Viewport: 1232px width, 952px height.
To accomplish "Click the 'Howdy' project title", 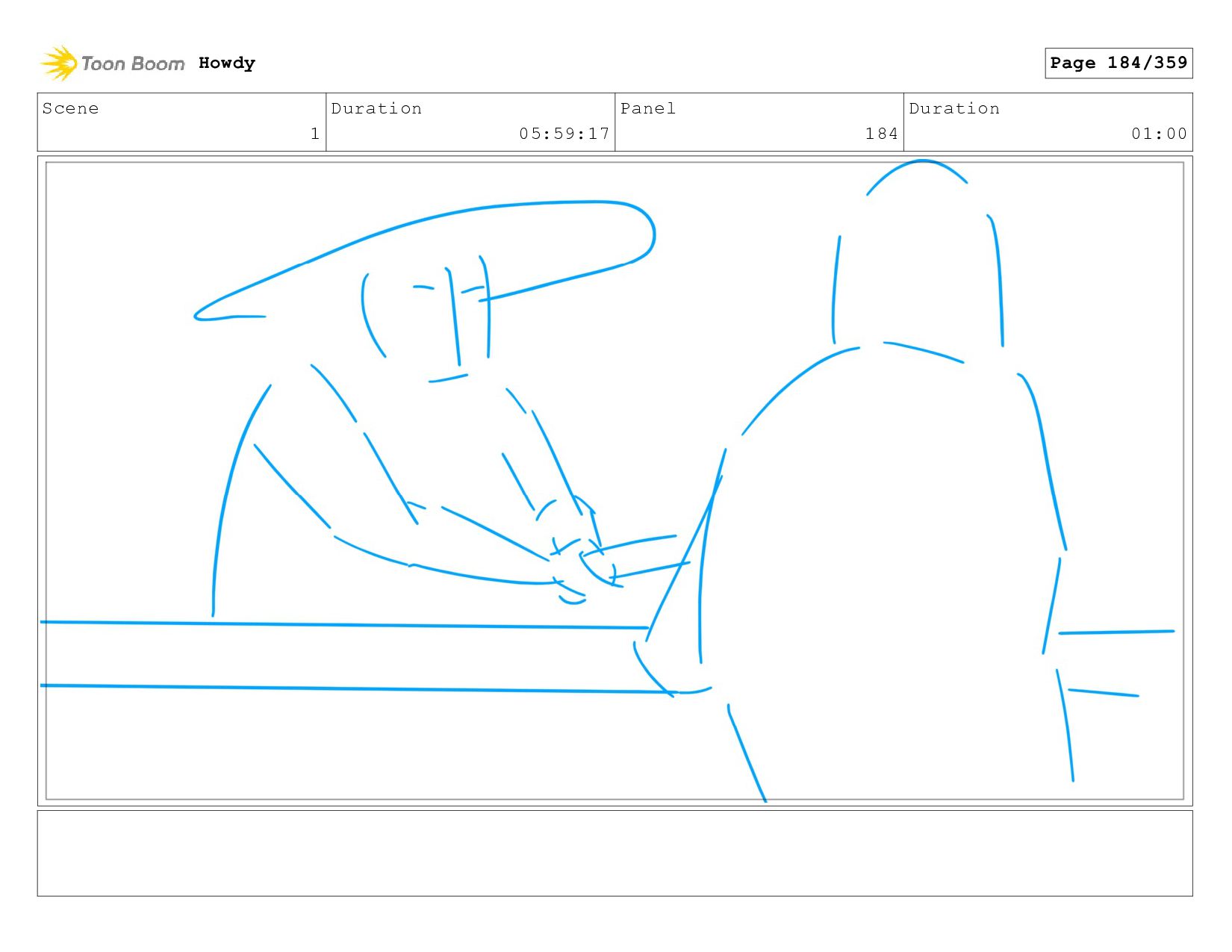I will 227,63.
